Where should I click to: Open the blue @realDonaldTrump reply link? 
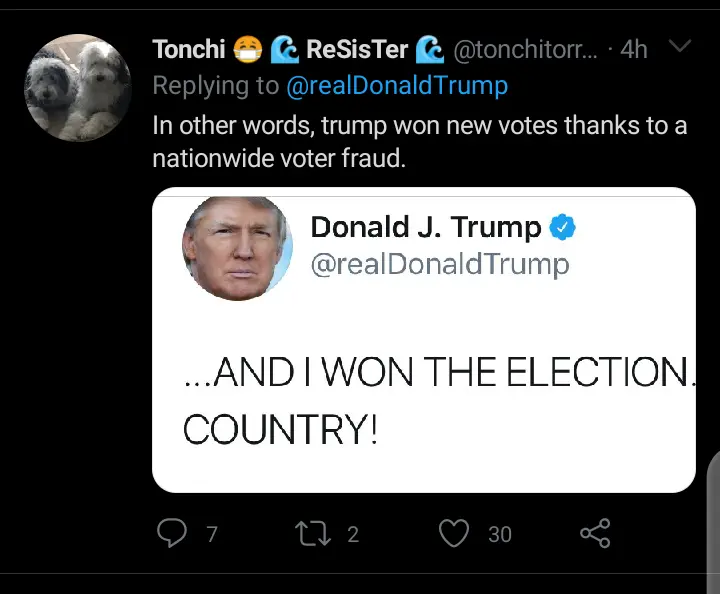click(x=397, y=86)
